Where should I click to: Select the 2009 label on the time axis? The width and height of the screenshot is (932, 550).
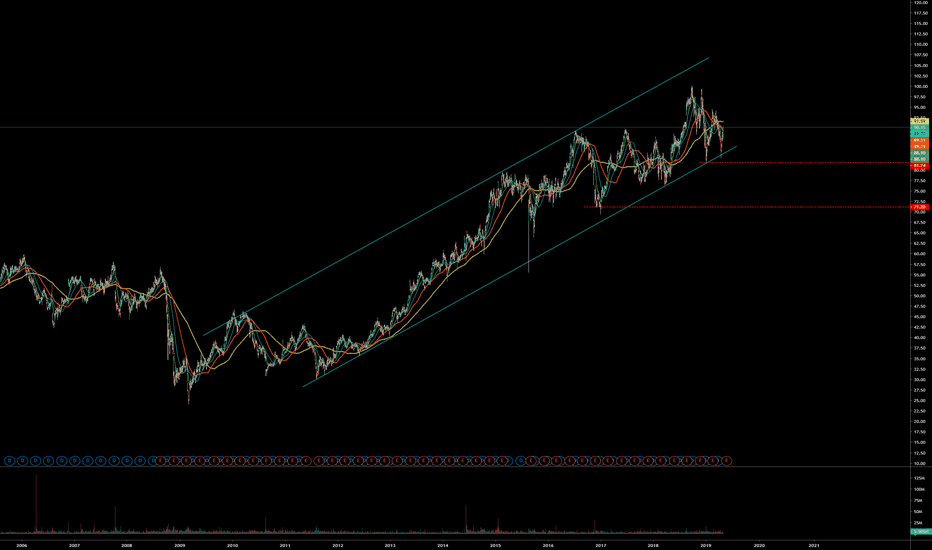[180, 545]
